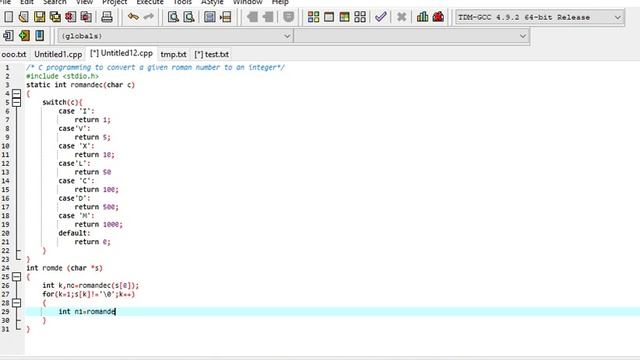Click the Insert snippet icon in second toolbar
The height and width of the screenshot is (360, 640).
(x=8, y=36)
